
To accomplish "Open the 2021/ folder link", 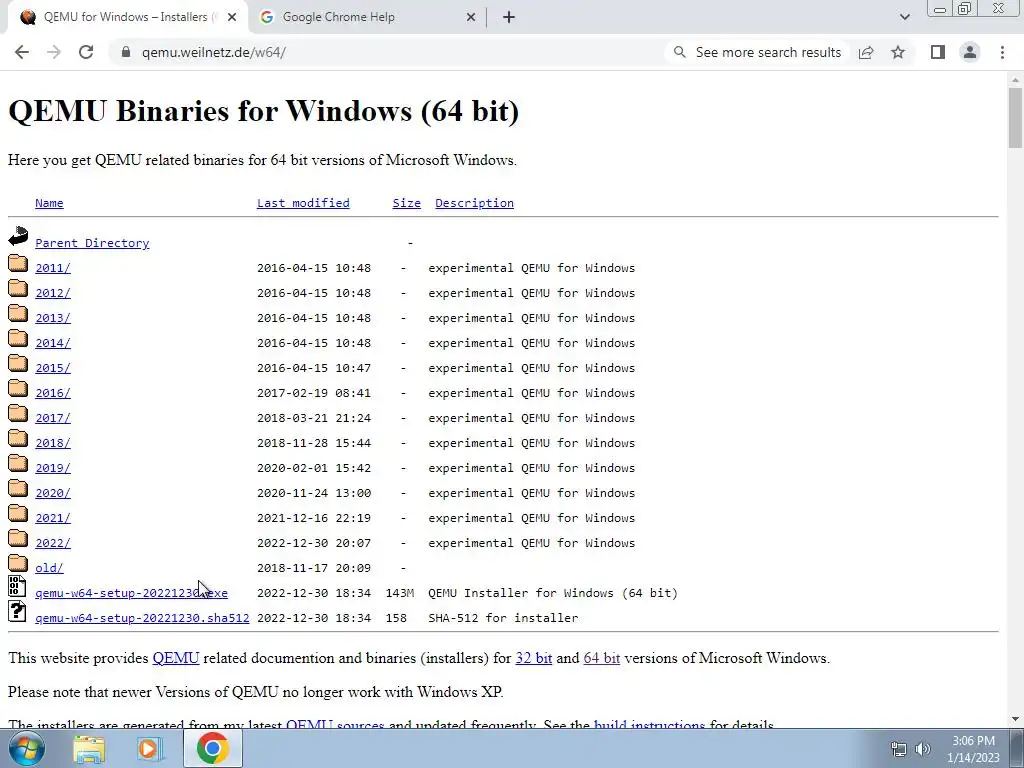I will 53,518.
